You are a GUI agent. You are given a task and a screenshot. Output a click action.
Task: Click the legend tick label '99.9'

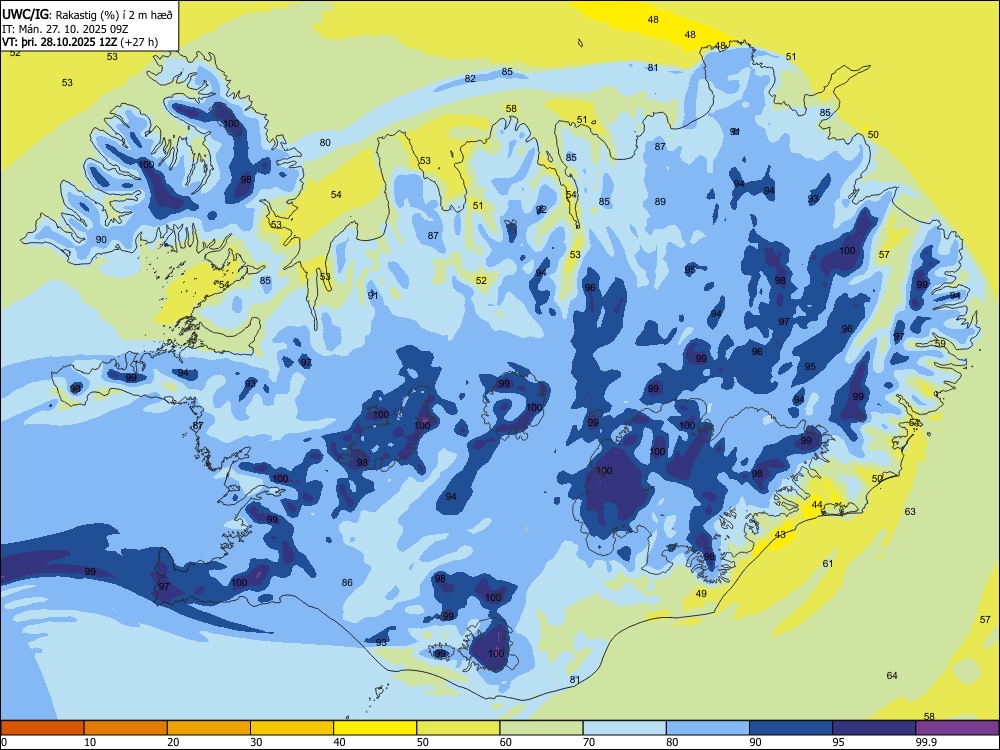[x=926, y=742]
